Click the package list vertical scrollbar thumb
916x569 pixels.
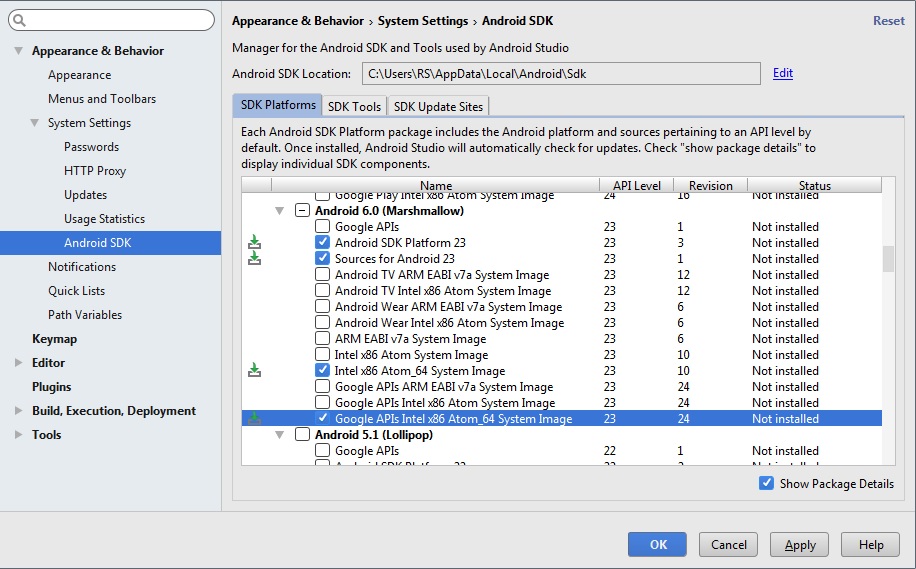[x=888, y=259]
